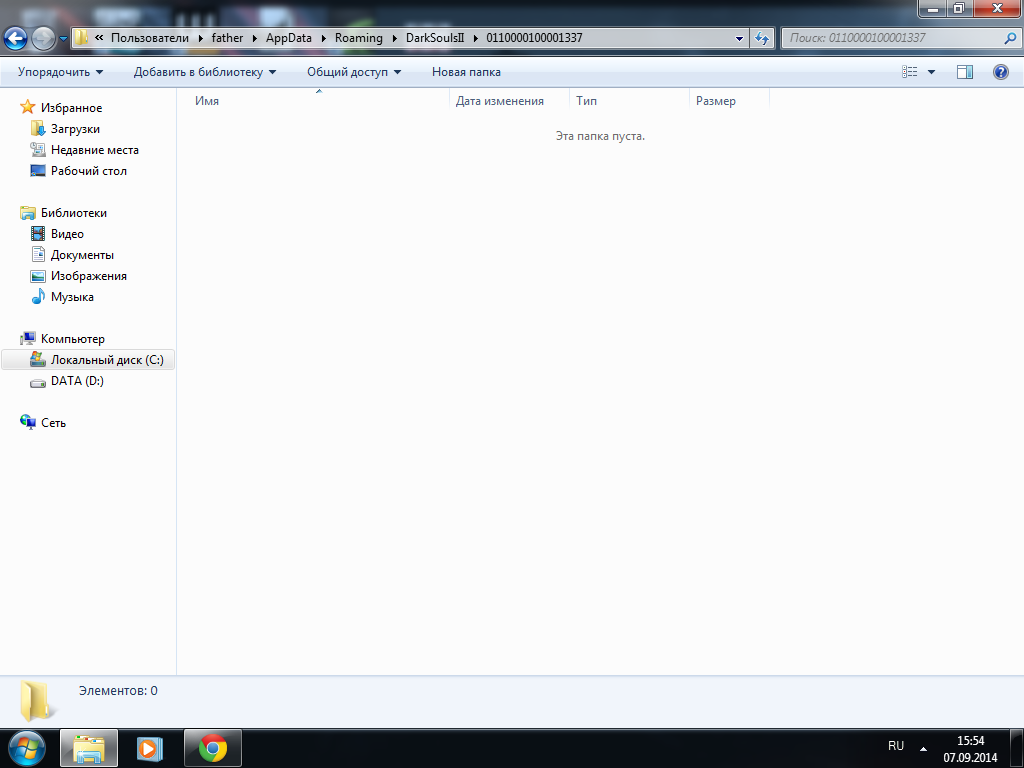The image size is (1024, 768).
Task: Click the magnifier search icon
Action: [x=1010, y=38]
